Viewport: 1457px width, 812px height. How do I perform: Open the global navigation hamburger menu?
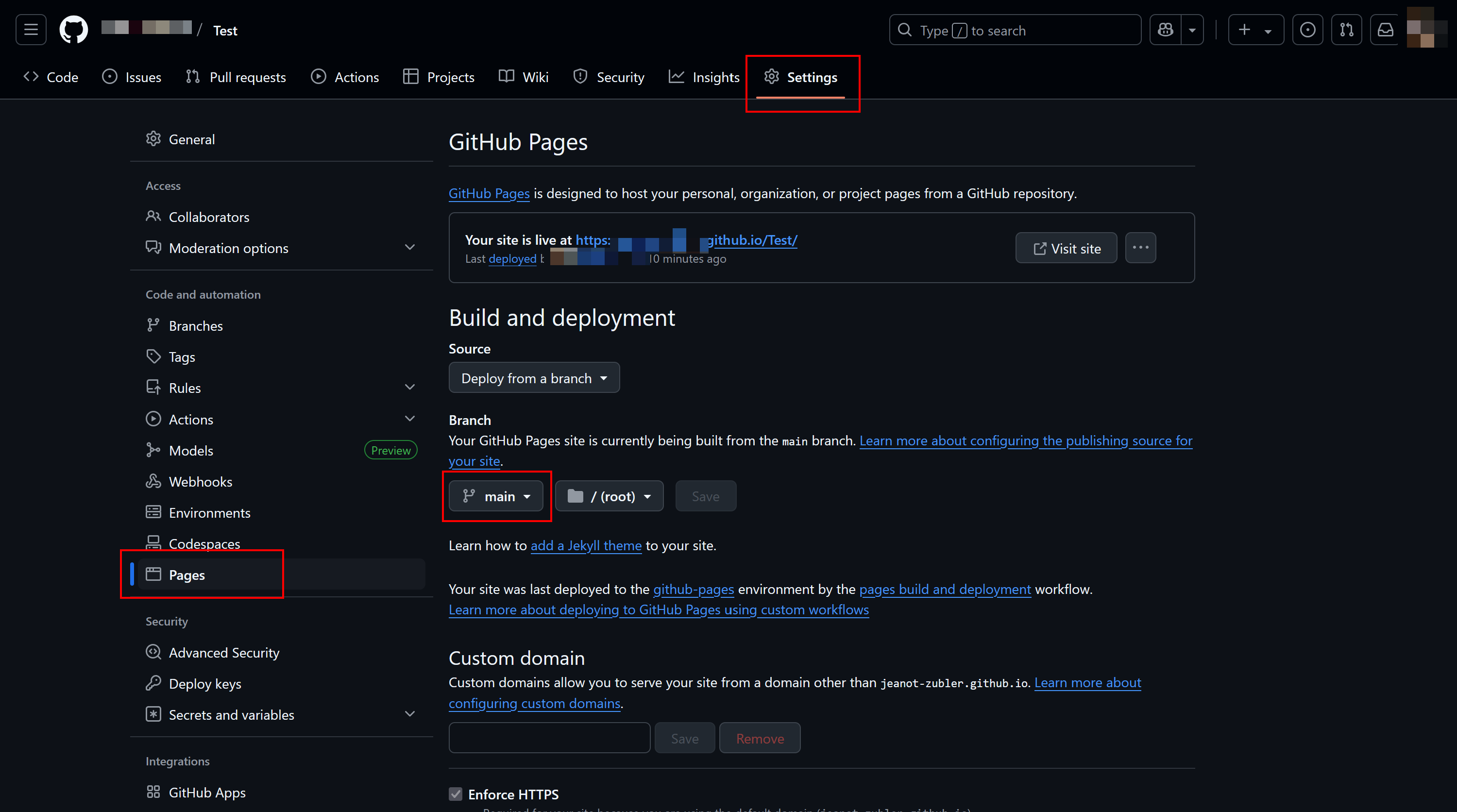pos(31,30)
